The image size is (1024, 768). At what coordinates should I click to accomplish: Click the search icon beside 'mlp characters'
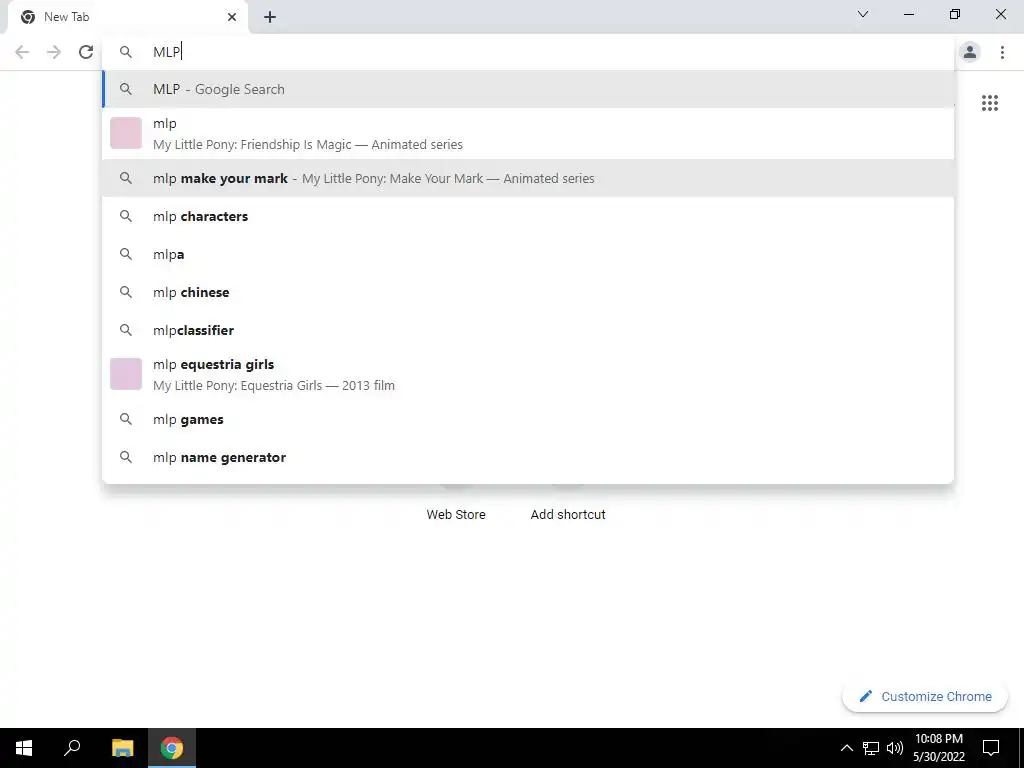[126, 216]
